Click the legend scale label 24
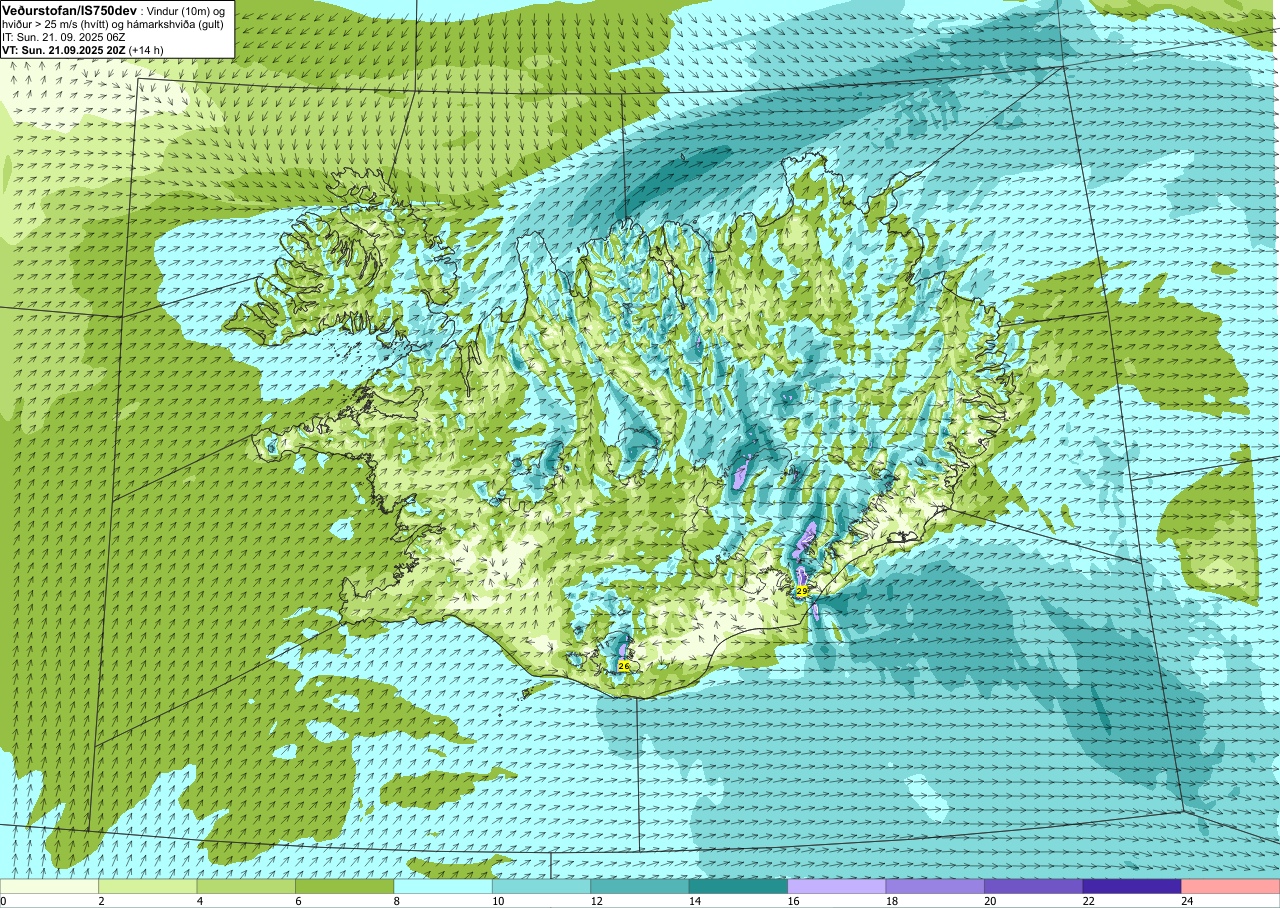1280x908 pixels. 1187,901
